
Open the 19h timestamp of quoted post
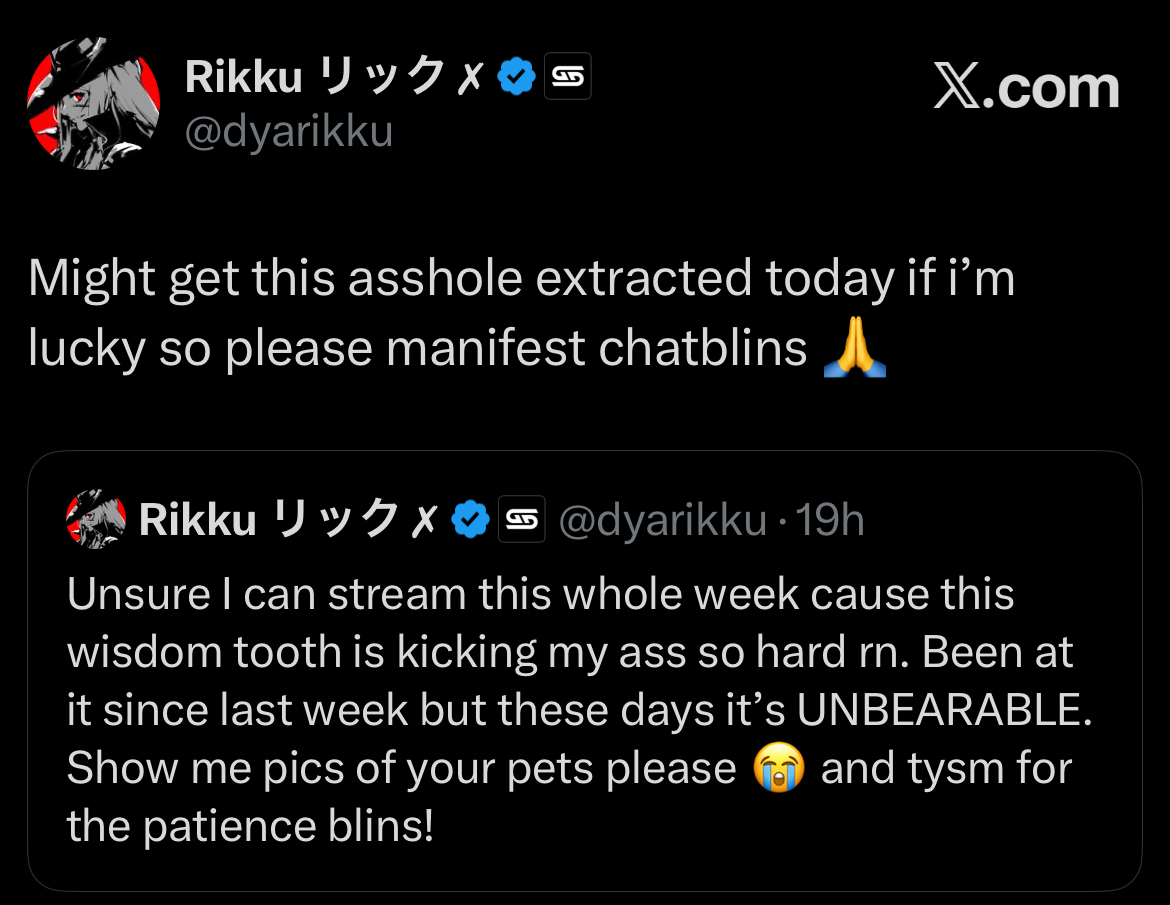tap(829, 520)
